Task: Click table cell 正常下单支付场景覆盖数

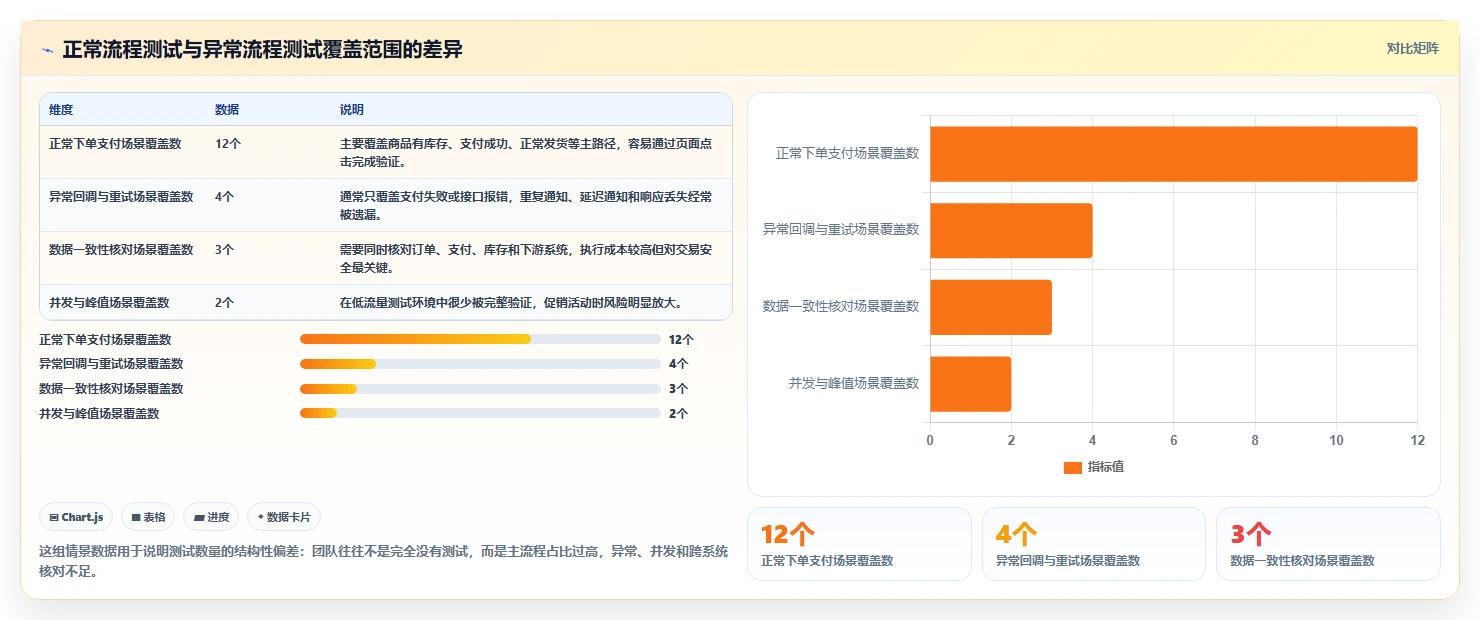Action: coord(115,144)
